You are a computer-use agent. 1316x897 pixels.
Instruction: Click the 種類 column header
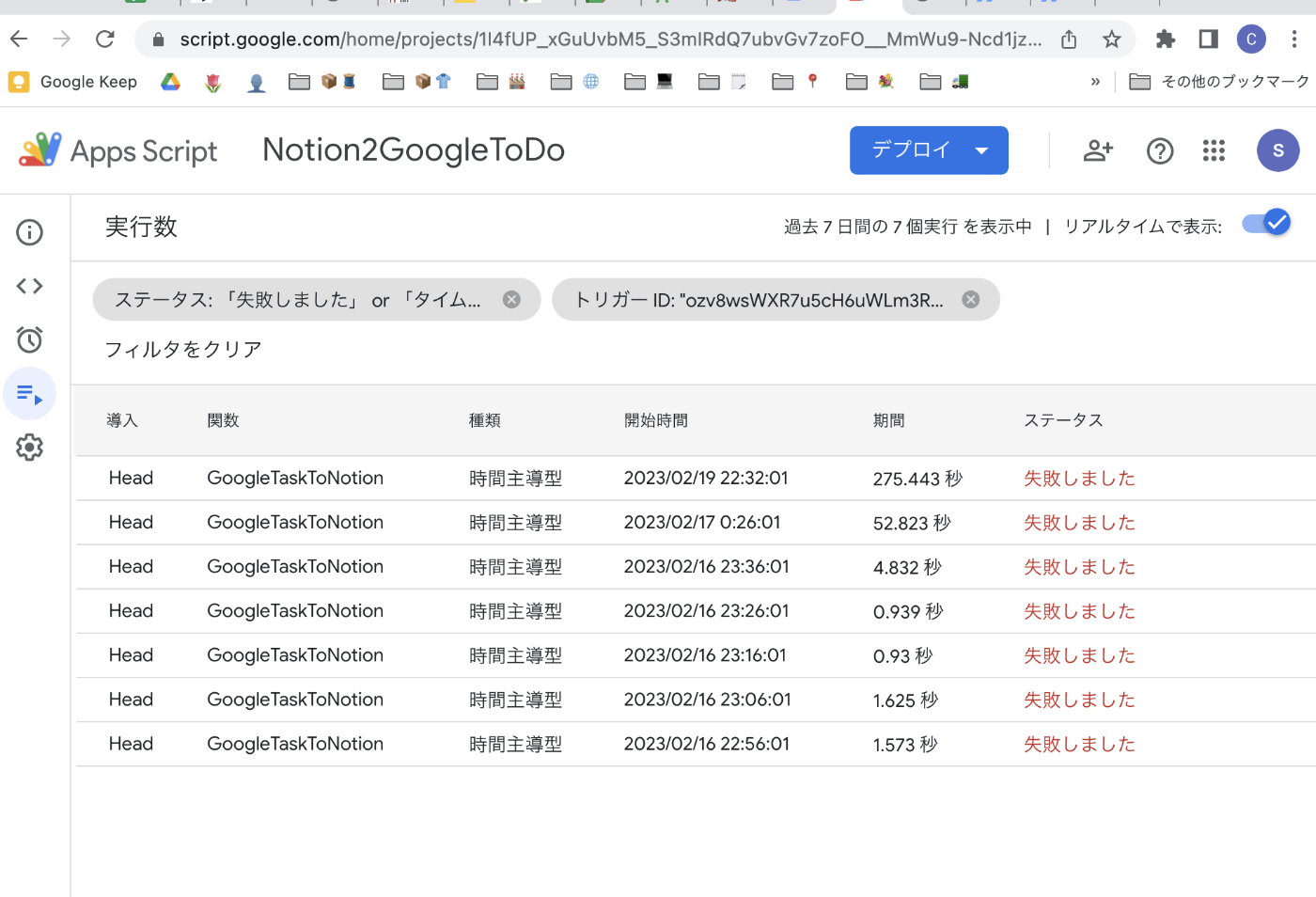485,420
